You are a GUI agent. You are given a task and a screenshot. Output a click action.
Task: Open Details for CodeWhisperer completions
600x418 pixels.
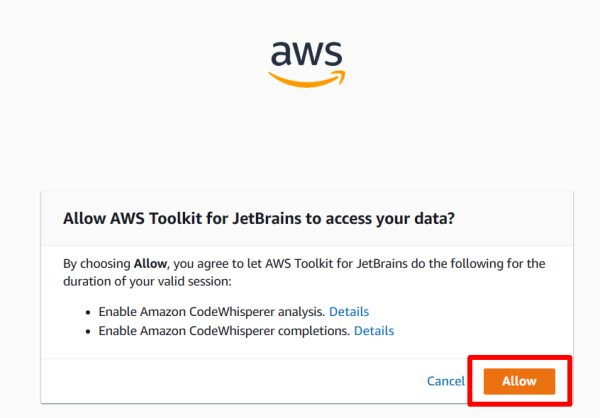374,330
